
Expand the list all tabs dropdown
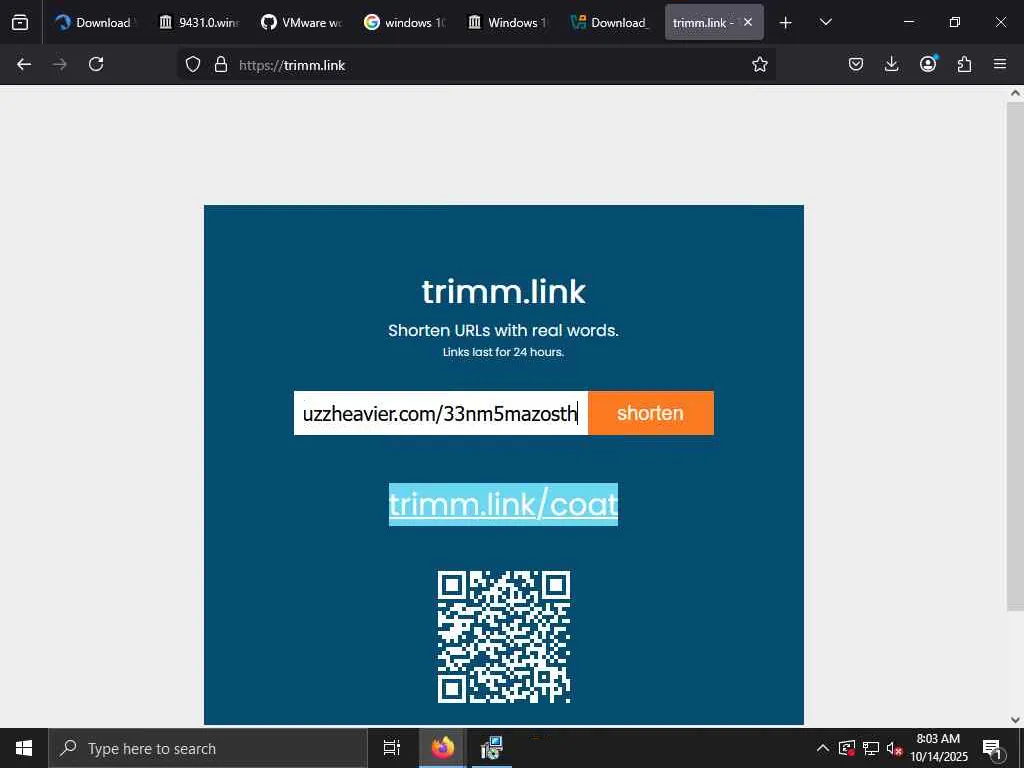(x=825, y=22)
